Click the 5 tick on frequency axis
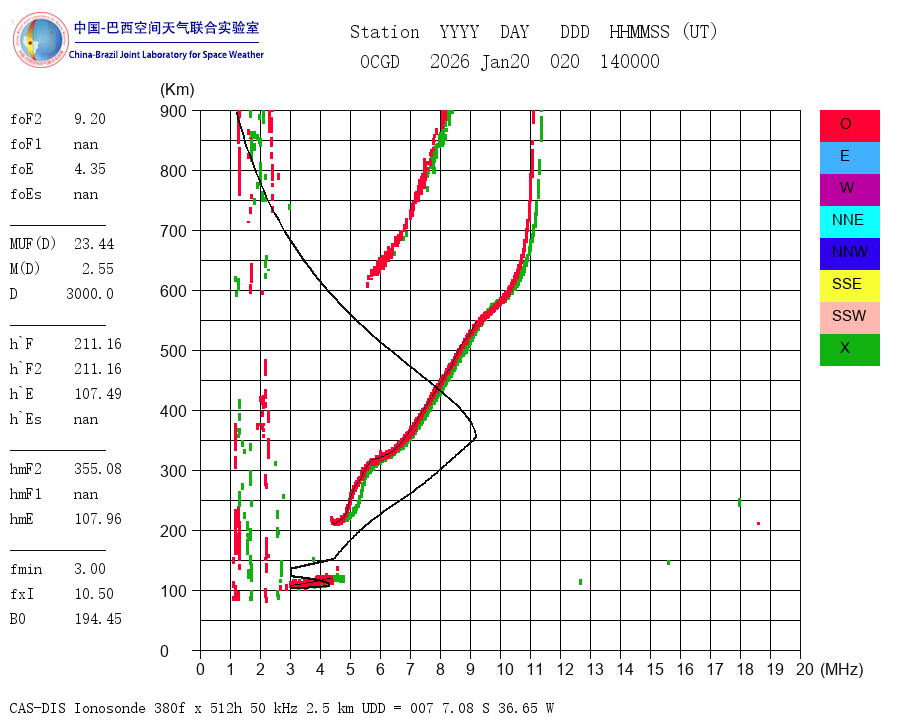Image resolution: width=900 pixels, height=720 pixels. click(x=350, y=669)
